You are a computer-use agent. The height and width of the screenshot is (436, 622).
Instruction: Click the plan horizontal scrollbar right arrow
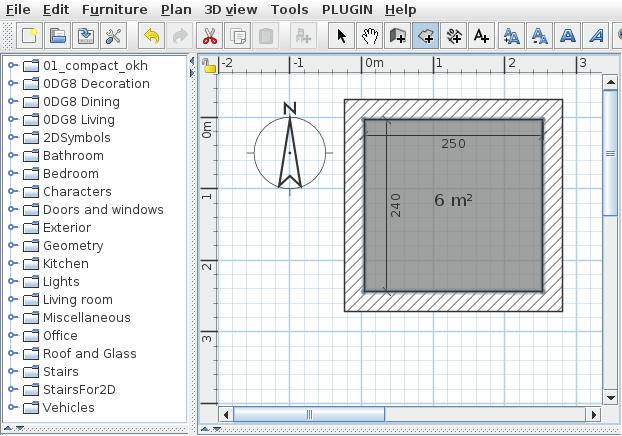[593, 415]
